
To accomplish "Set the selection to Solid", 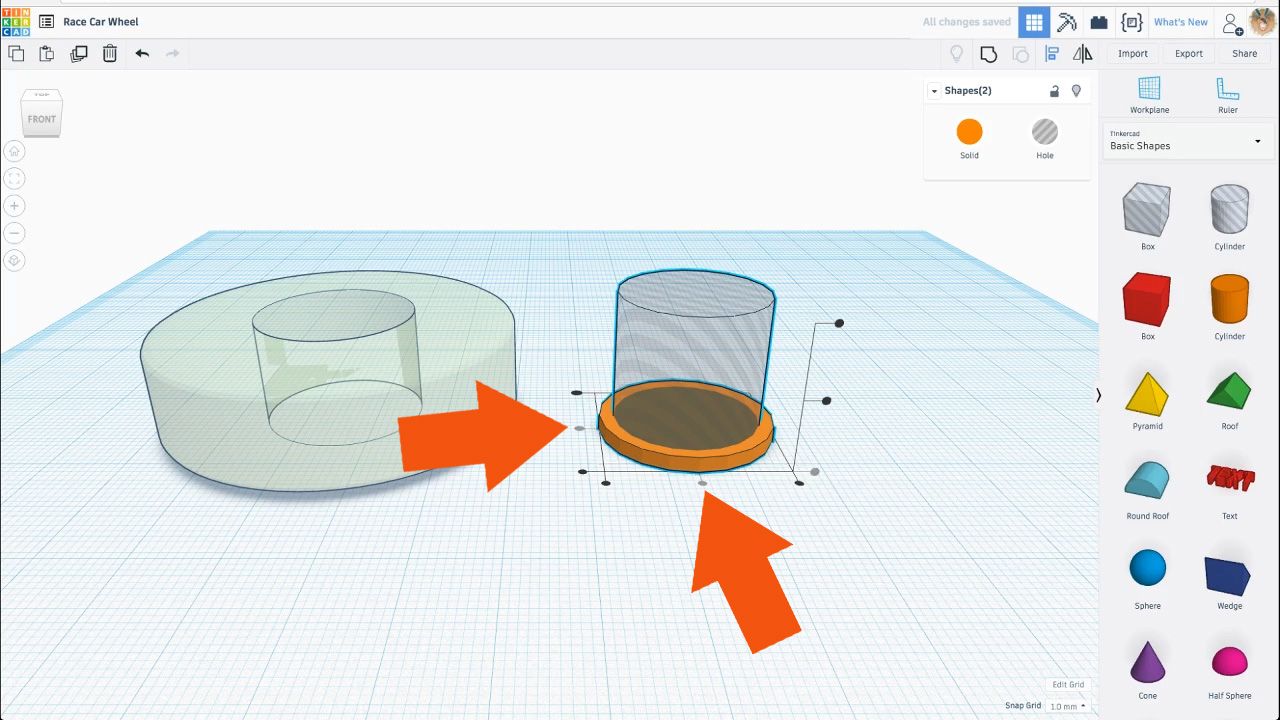I will tap(969, 139).
